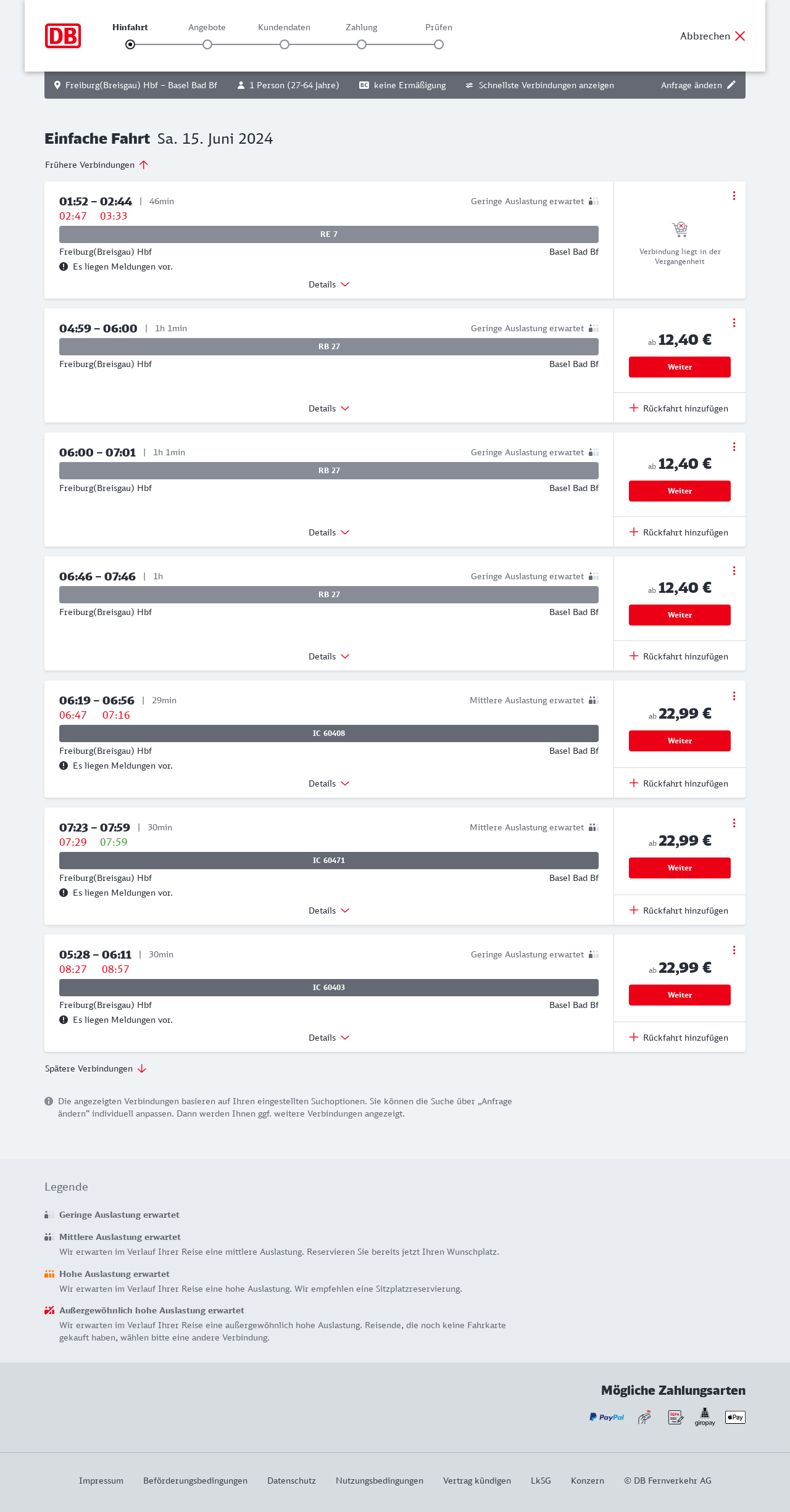Screen dimensions: 790x1512
Task: Click Weiter for the IC 60403 connection
Action: click(x=680, y=995)
